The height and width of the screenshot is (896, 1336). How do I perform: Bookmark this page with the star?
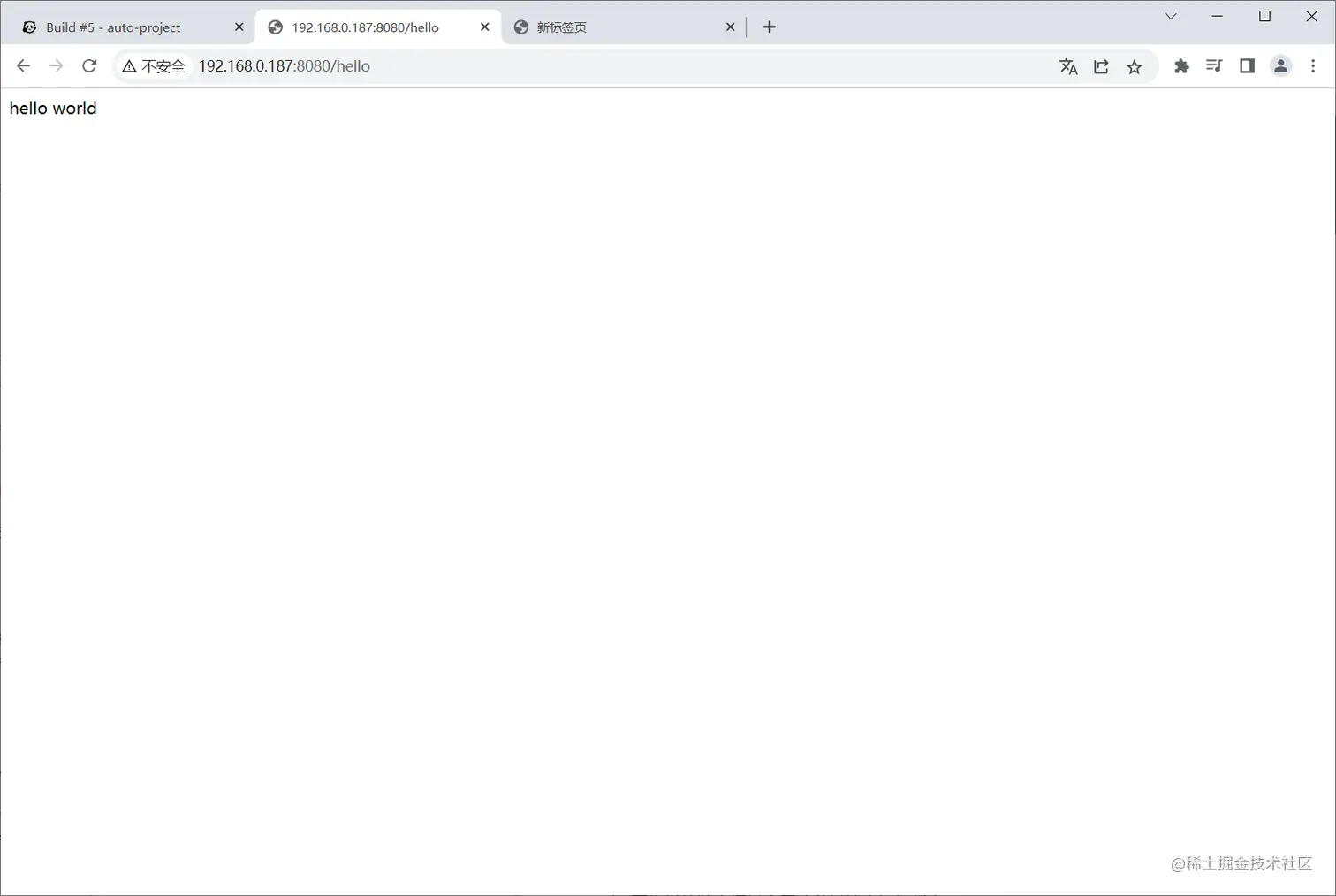tap(1135, 66)
